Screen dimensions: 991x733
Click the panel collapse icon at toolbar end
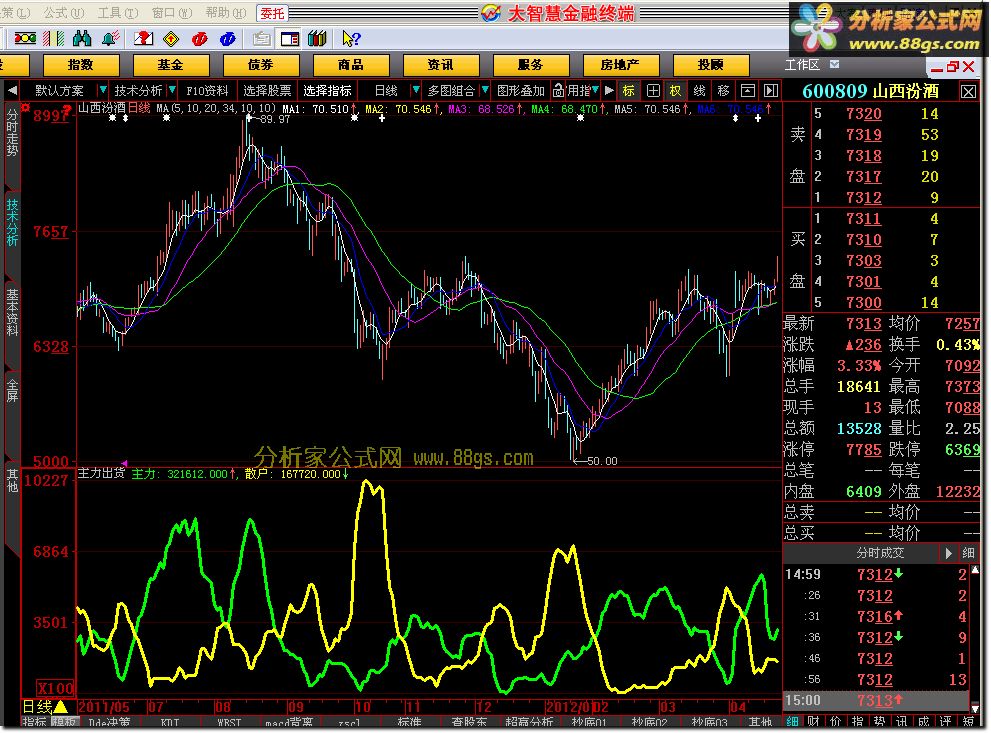tap(770, 91)
